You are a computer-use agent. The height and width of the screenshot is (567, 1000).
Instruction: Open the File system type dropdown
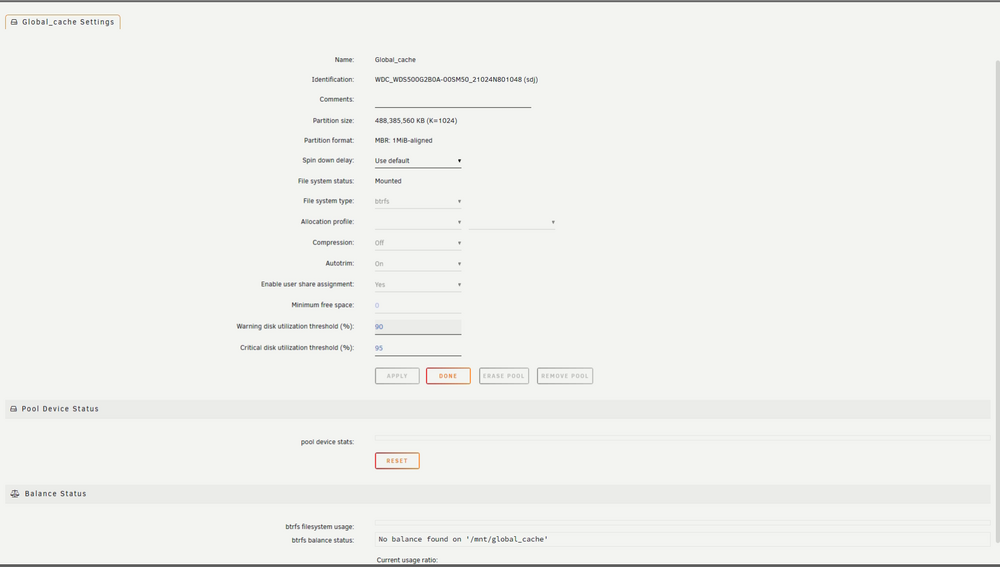tap(418, 201)
